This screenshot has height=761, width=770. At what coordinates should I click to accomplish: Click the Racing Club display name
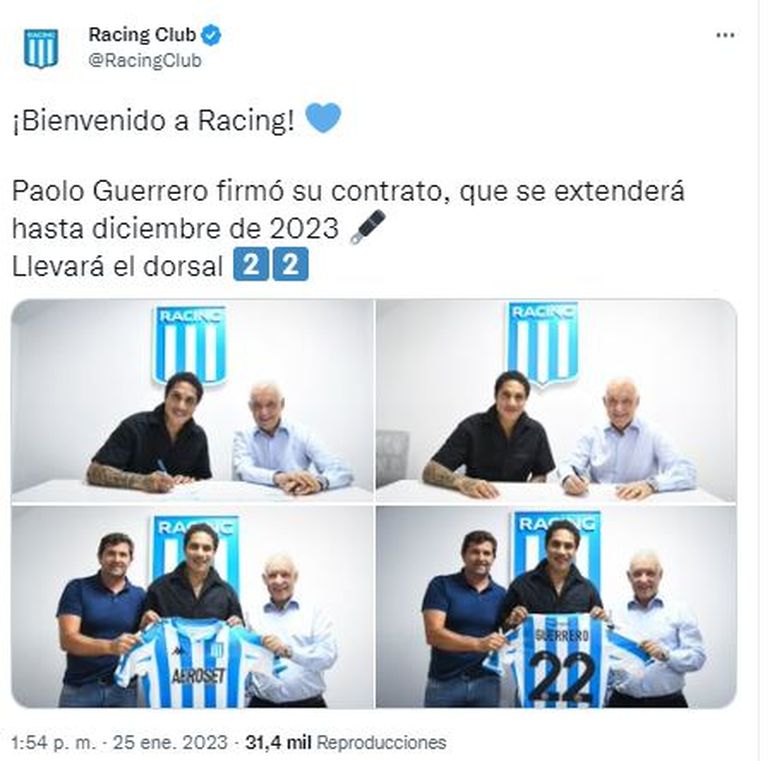142,35
